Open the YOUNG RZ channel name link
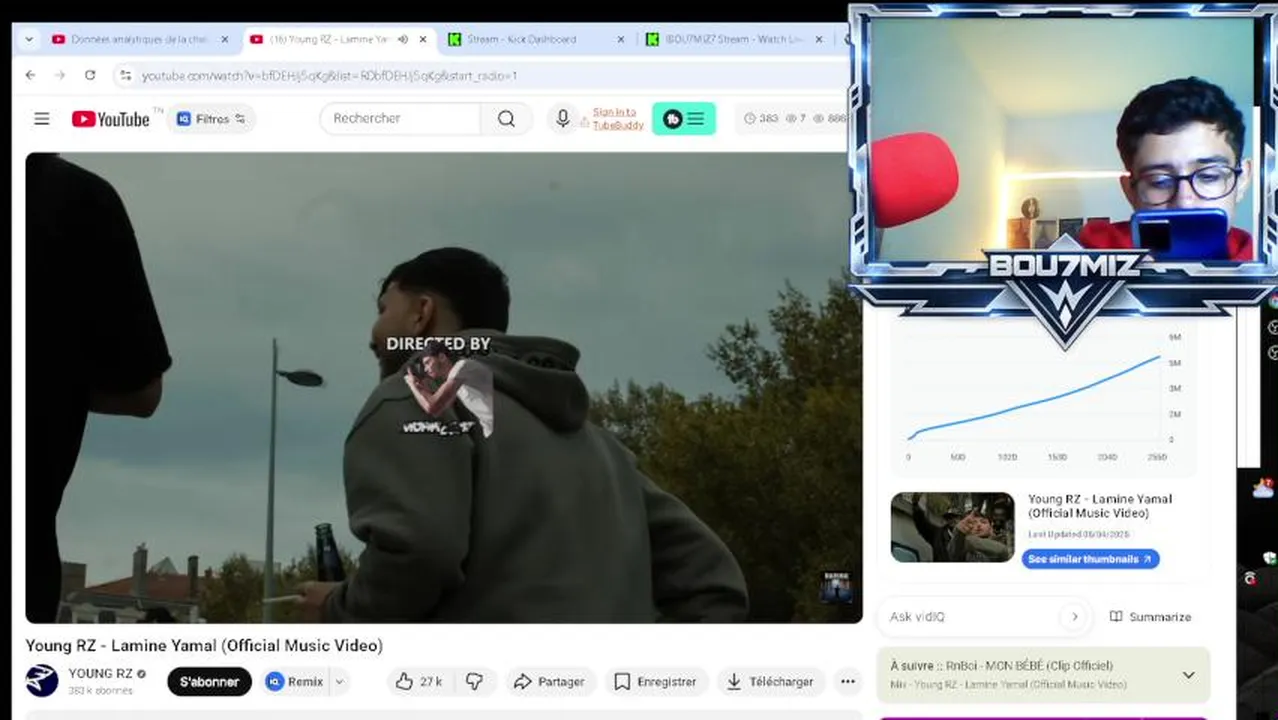This screenshot has height=720, width=1278. point(100,674)
